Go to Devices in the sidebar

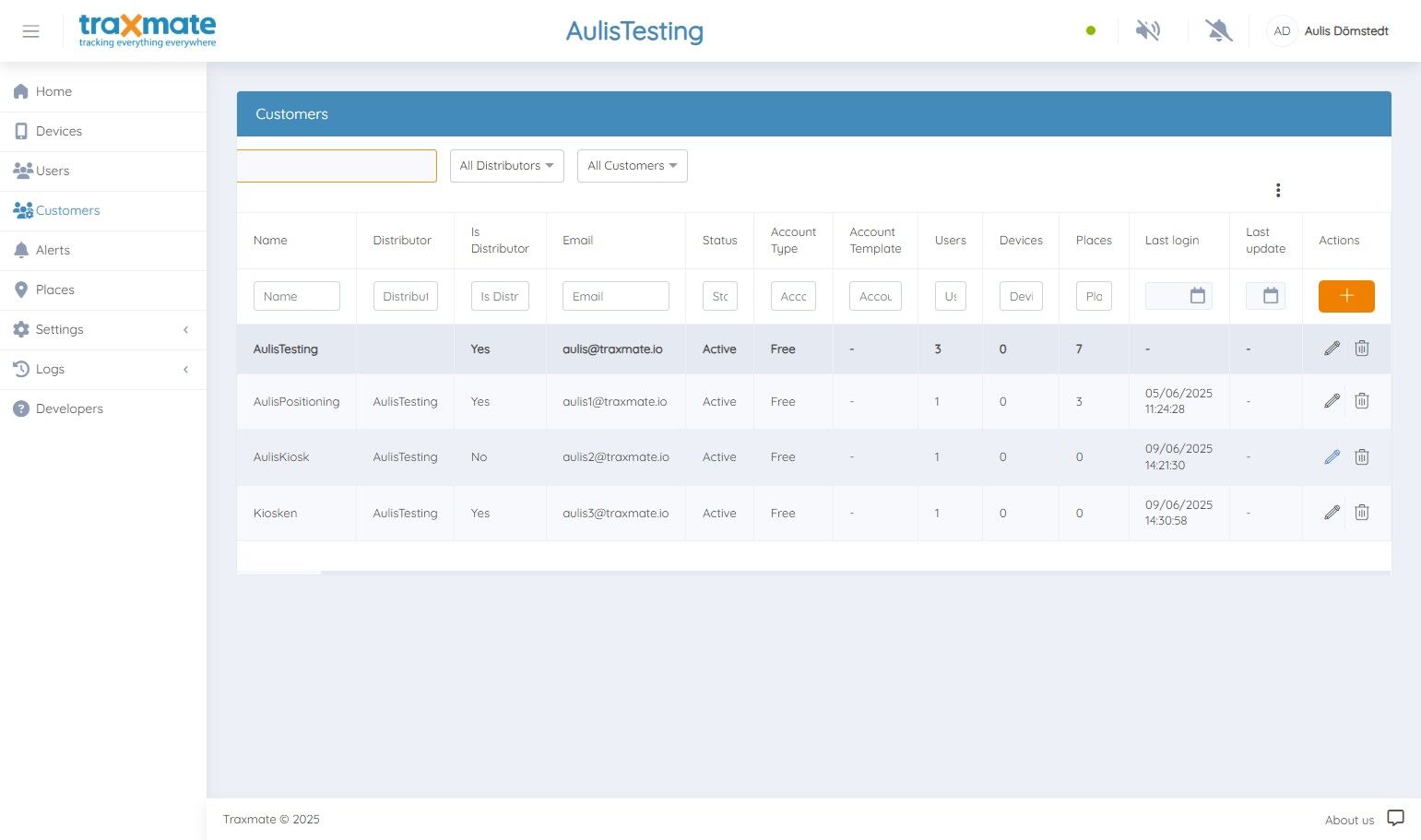(x=59, y=131)
